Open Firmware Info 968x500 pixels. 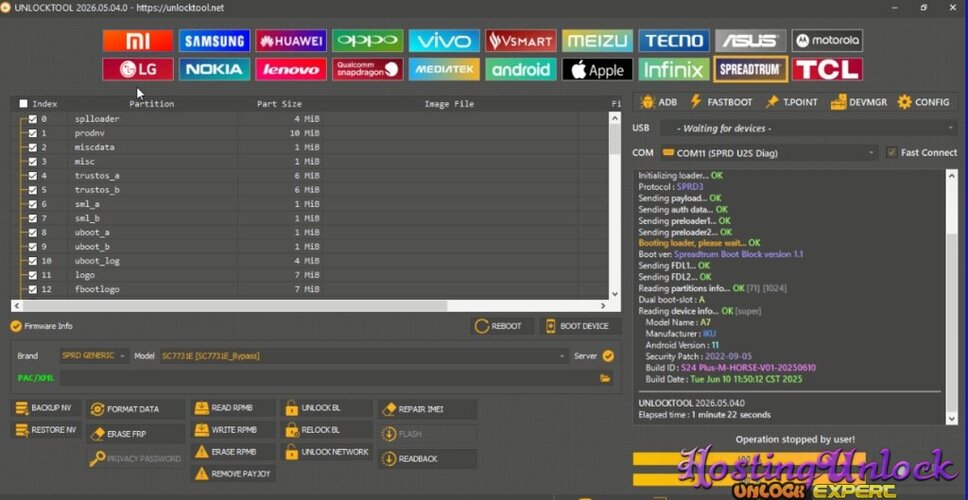(41, 326)
